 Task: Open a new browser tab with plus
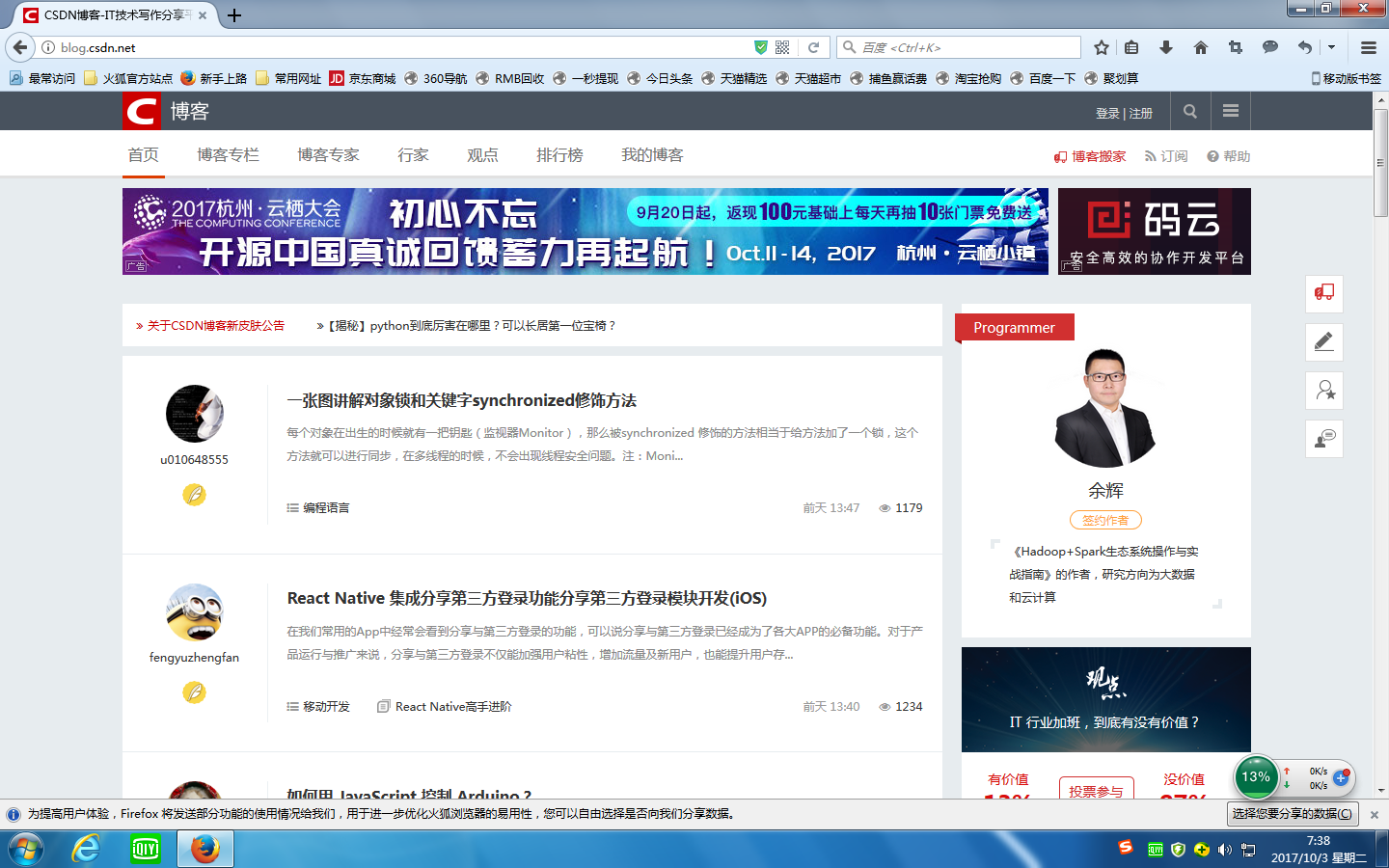[234, 15]
